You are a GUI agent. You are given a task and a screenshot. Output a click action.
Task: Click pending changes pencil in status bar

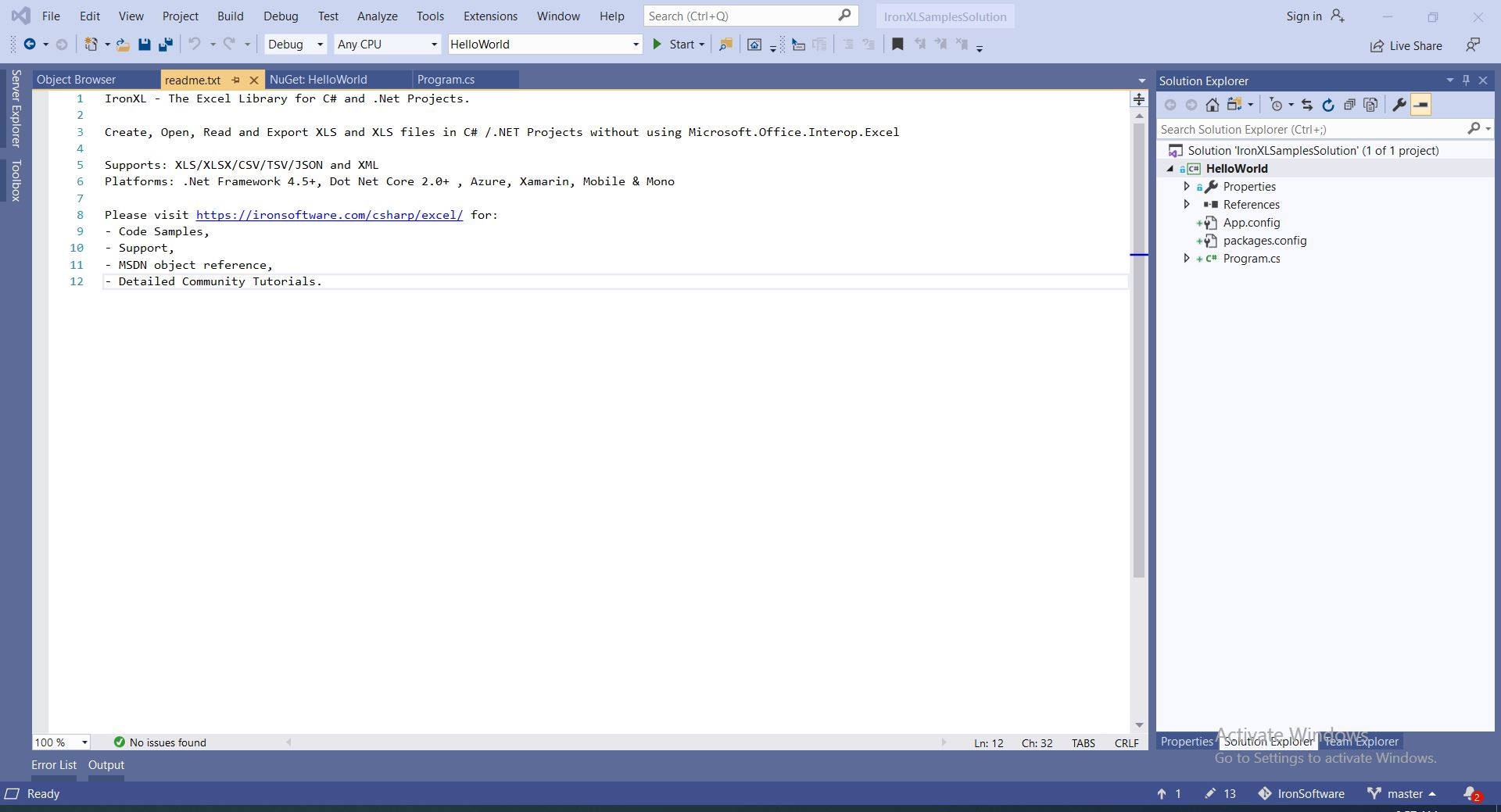1220,794
